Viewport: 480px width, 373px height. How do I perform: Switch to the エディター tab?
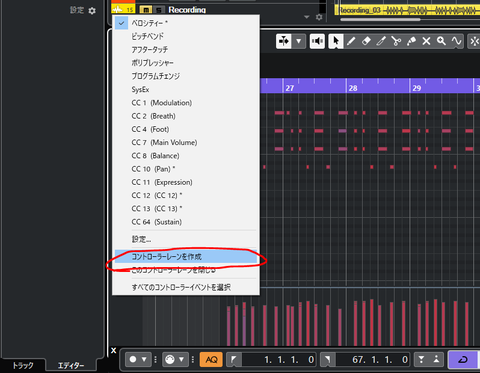click(71, 366)
